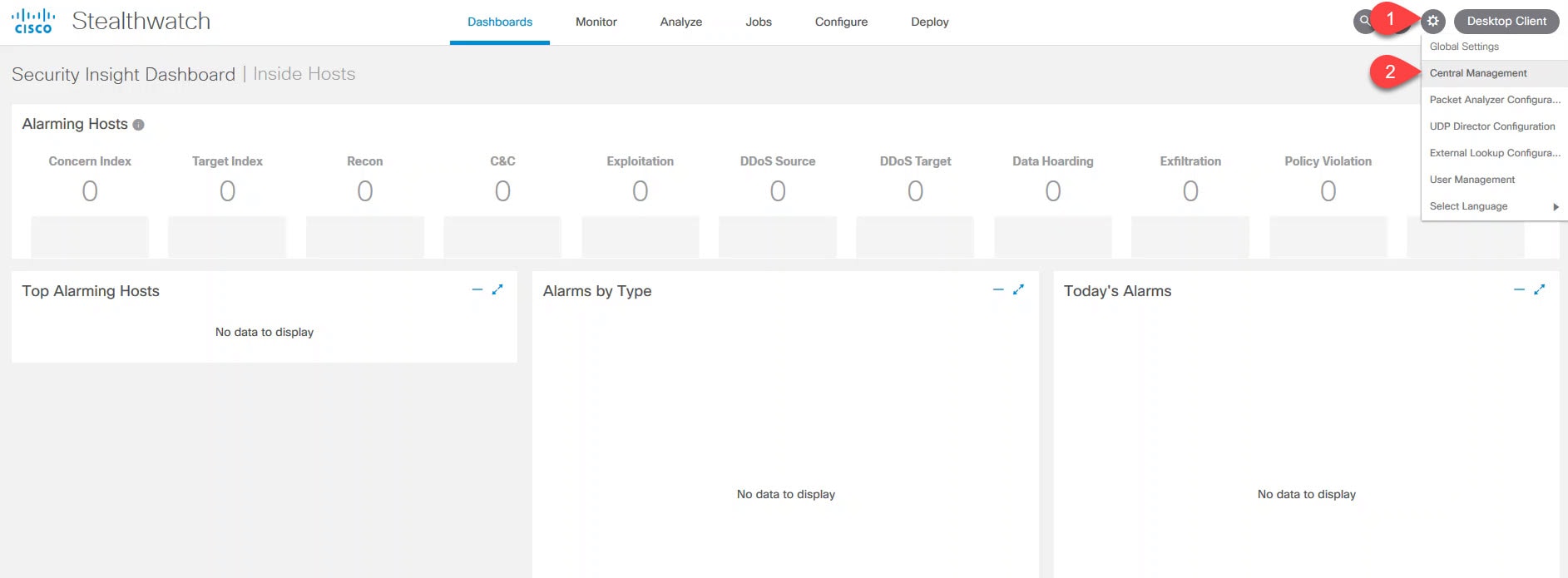Viewport: 1568px width, 578px height.
Task: Open External Lookup Configuration
Action: (1494, 153)
